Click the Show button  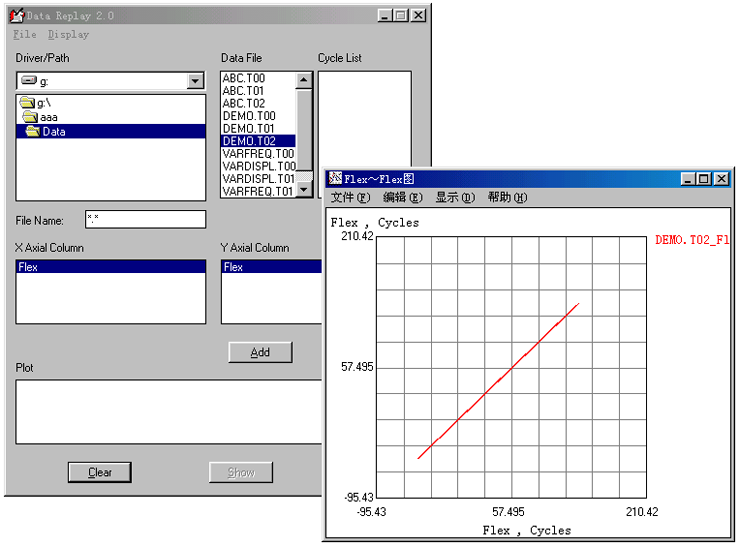(241, 472)
